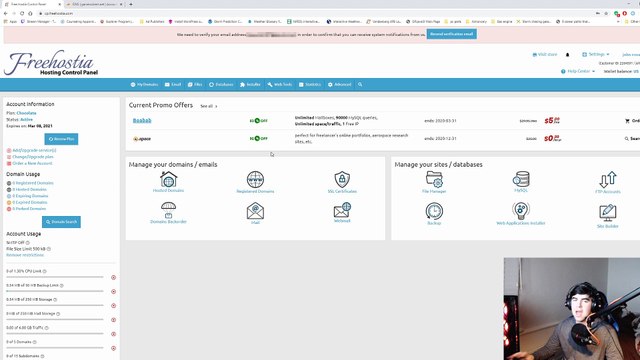Expand the Settings dropdown
The width and height of the screenshot is (640, 360).
596,54
